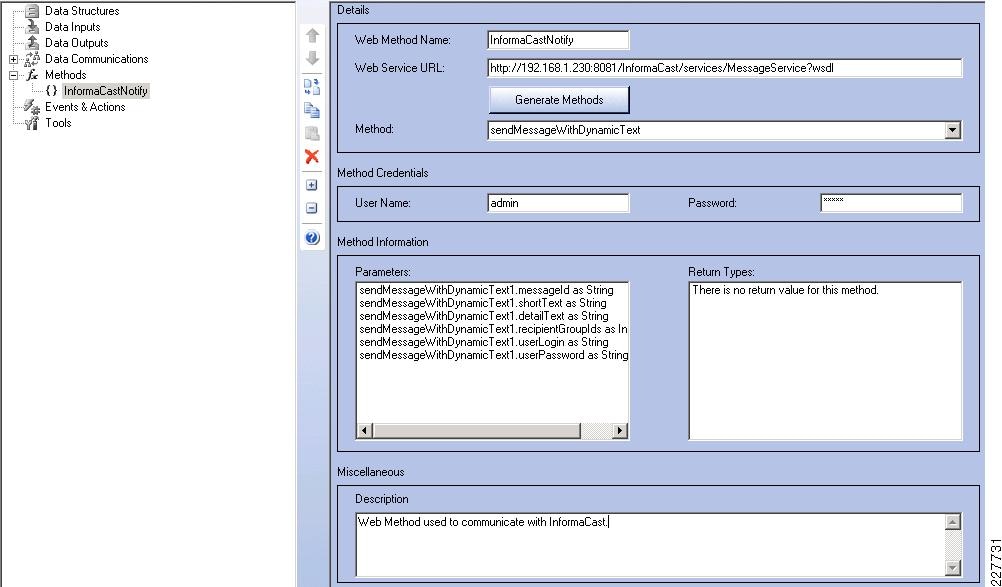Click the Tools icon in tree

pyautogui.click(x=32, y=123)
